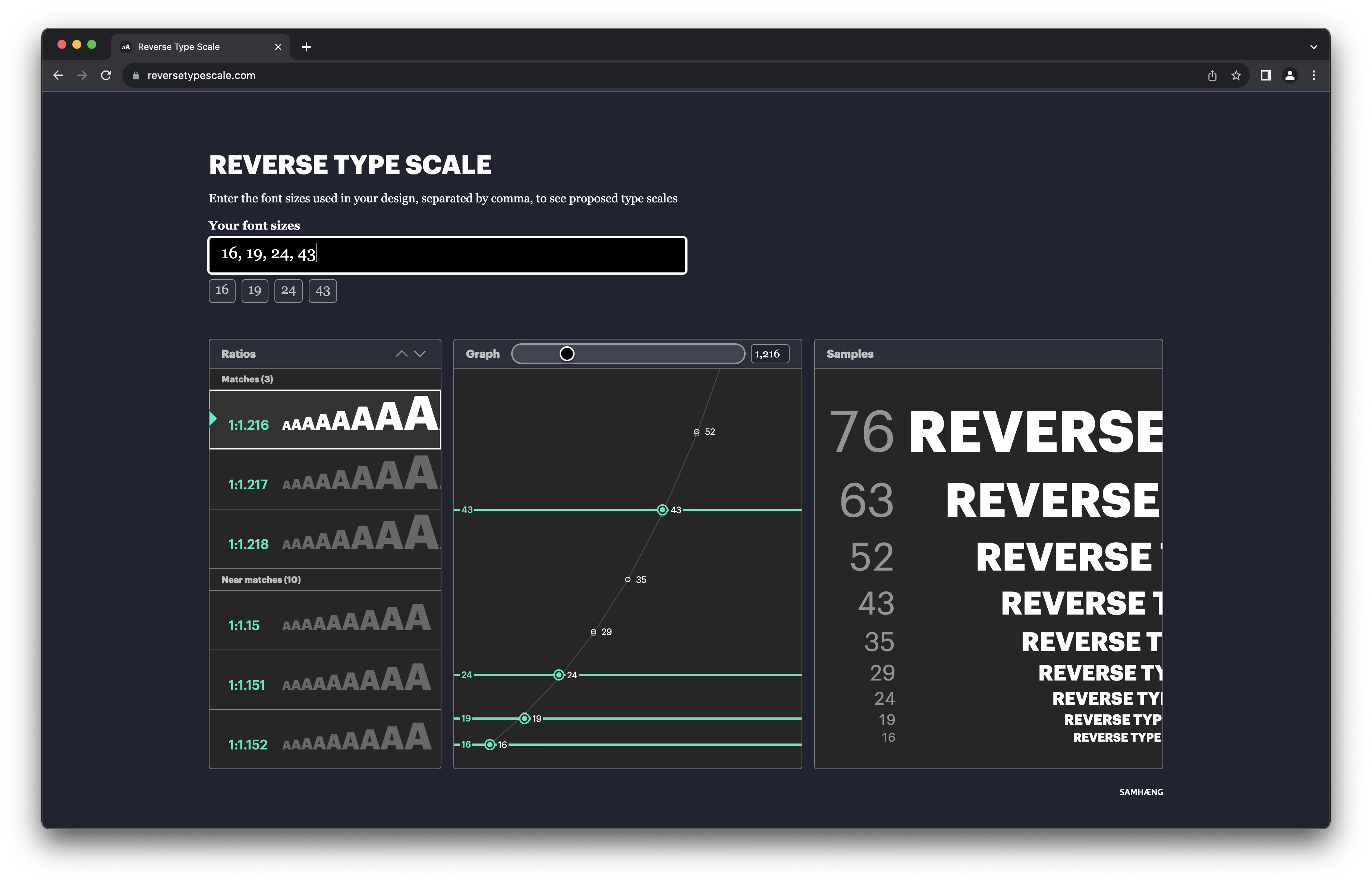The width and height of the screenshot is (1372, 884).
Task: Open the tab search dropdown arrow
Action: coord(1313,47)
